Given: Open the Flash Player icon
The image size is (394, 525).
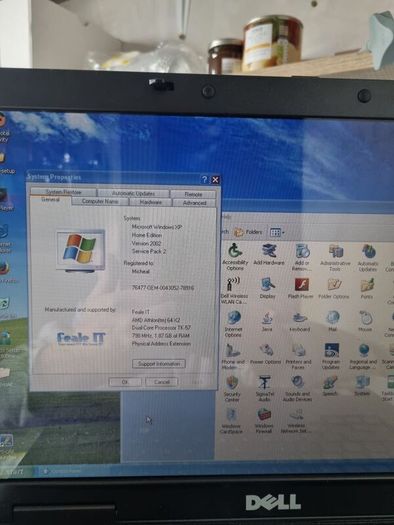Looking at the screenshot, I should [x=301, y=288].
